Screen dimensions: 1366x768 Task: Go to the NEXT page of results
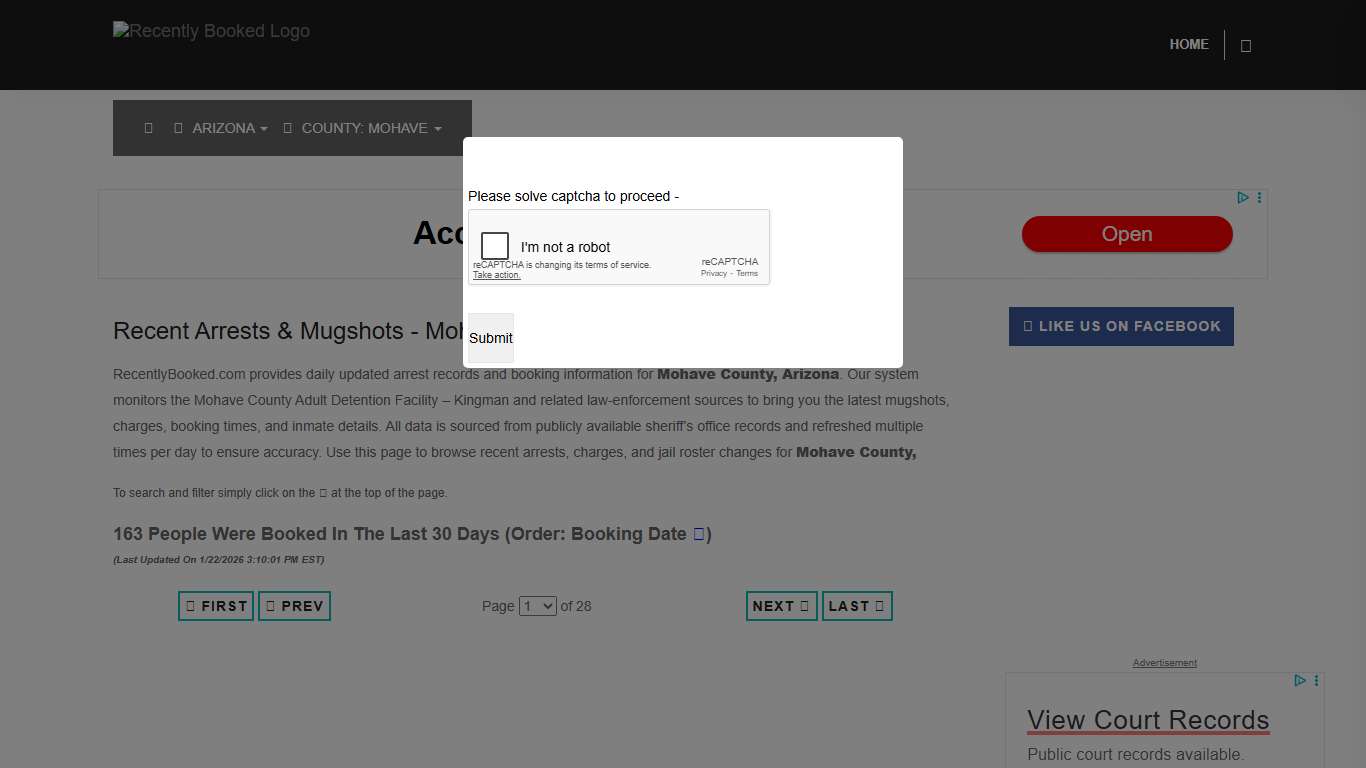[x=781, y=606]
